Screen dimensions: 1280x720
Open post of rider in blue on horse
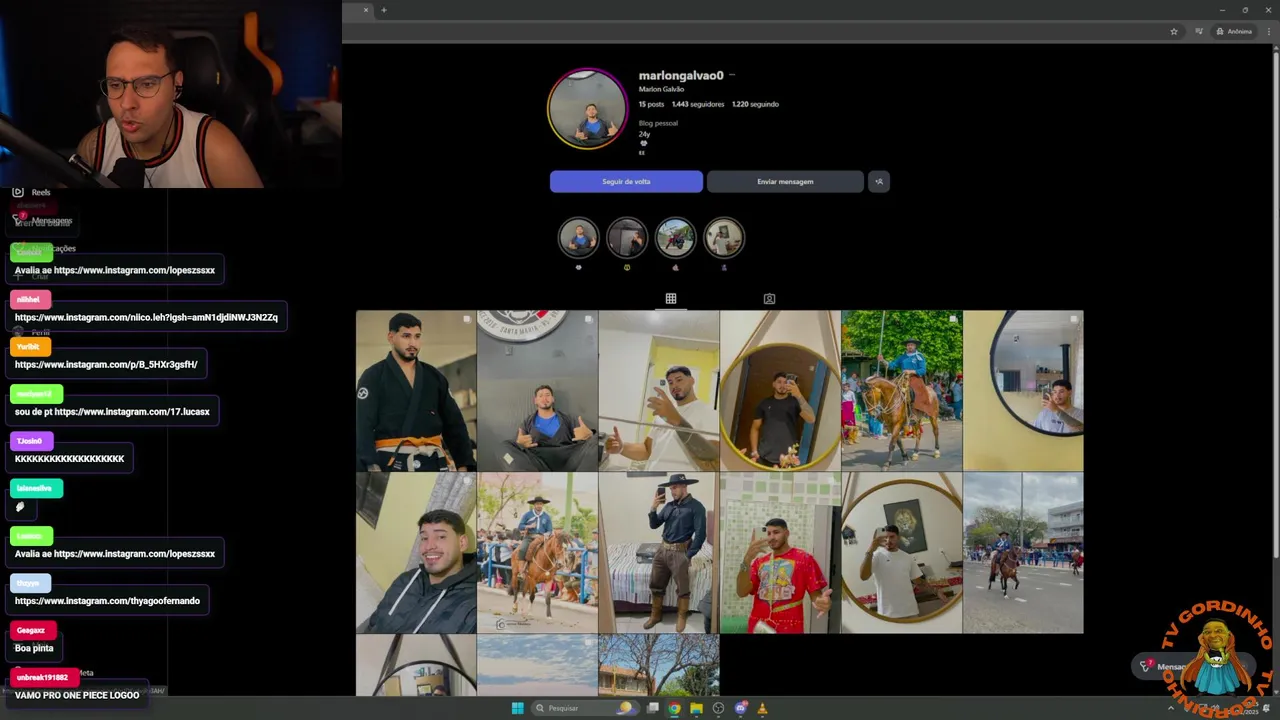point(902,390)
